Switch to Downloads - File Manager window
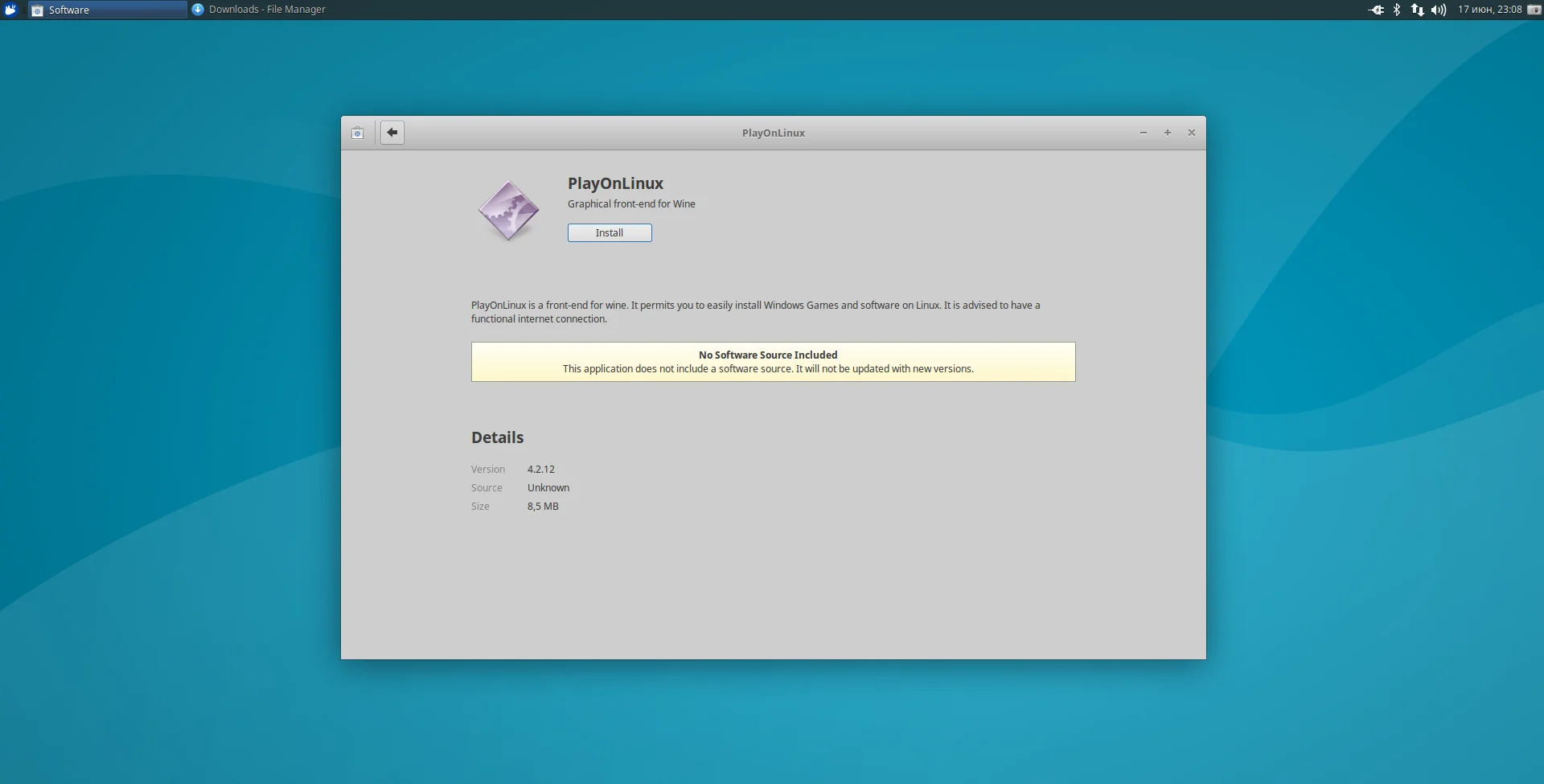The height and width of the screenshot is (784, 1544). (x=259, y=10)
